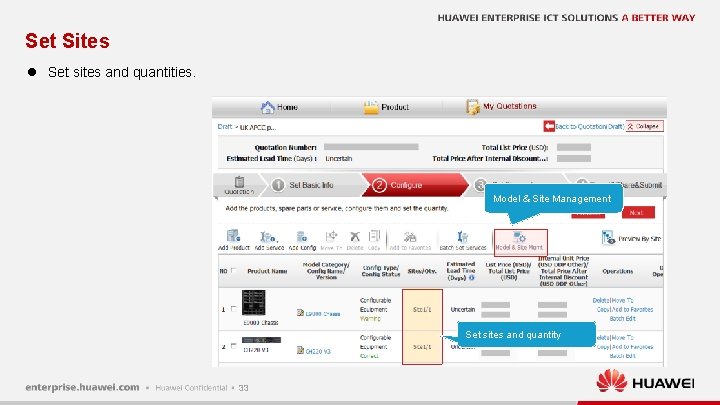720x405 pixels.
Task: Open Model & Site Mgmt
Action: click(x=521, y=242)
